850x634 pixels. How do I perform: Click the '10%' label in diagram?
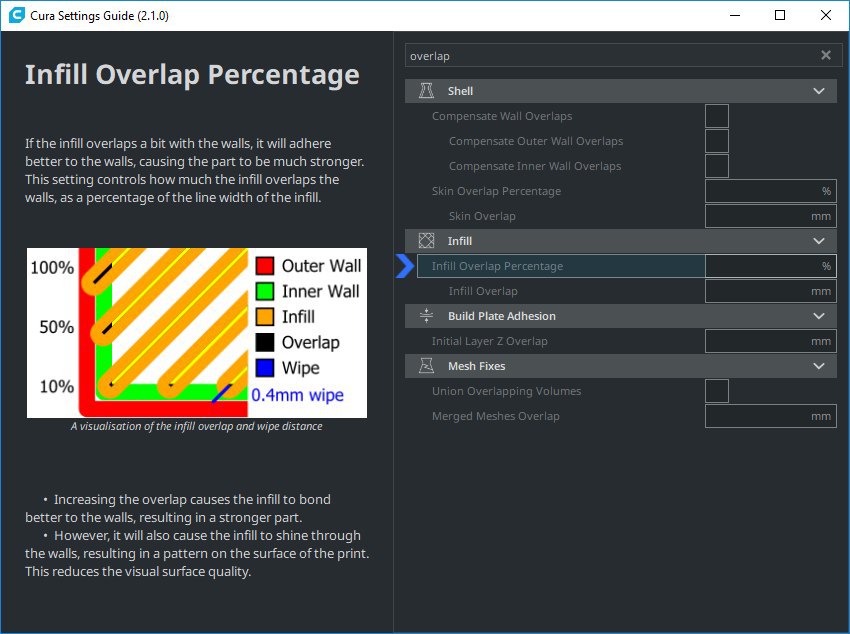click(x=56, y=386)
